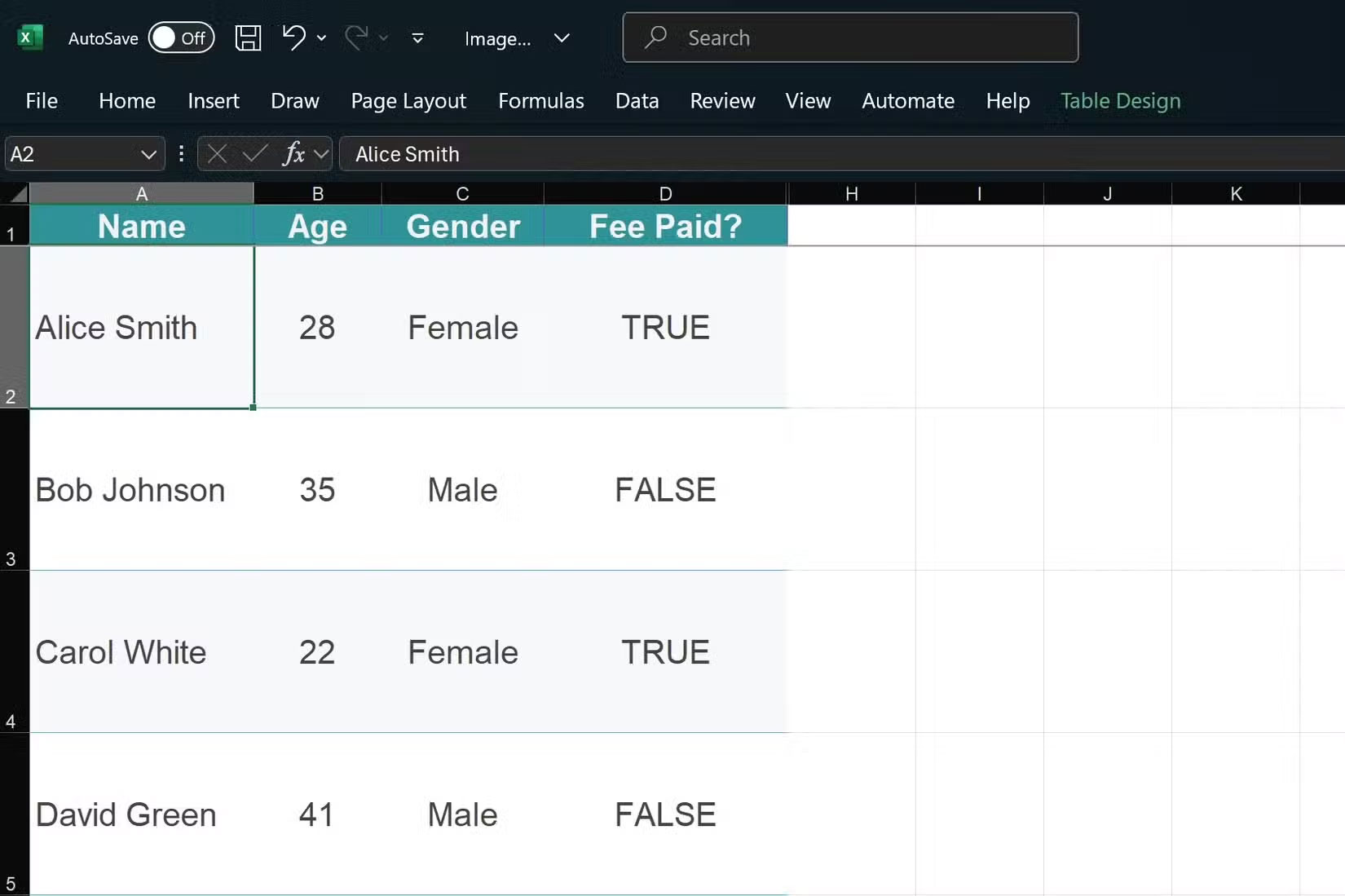Viewport: 1345px width, 896px height.
Task: Click the Redo icon
Action: click(357, 38)
